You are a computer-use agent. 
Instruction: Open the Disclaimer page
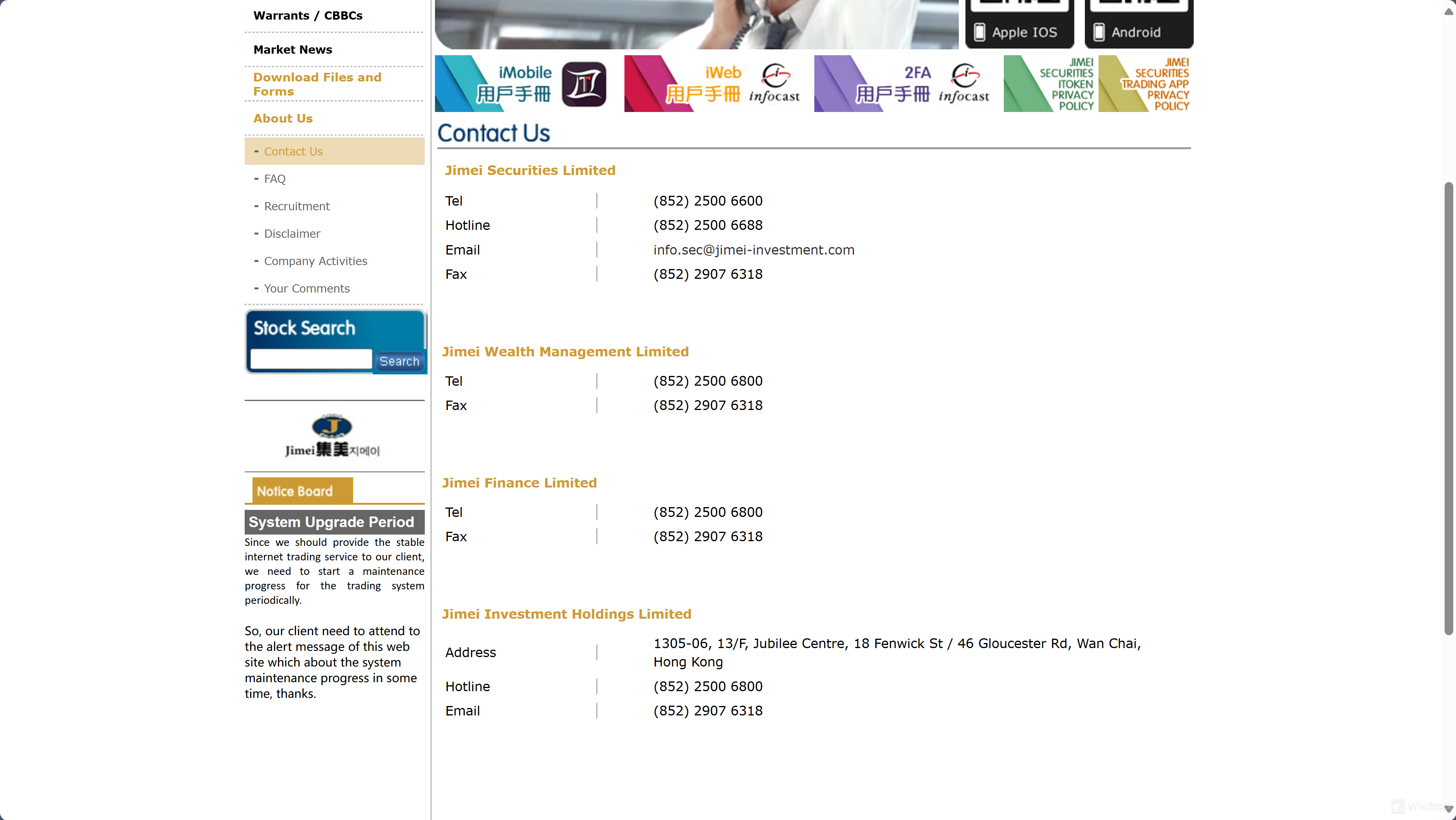pos(292,233)
